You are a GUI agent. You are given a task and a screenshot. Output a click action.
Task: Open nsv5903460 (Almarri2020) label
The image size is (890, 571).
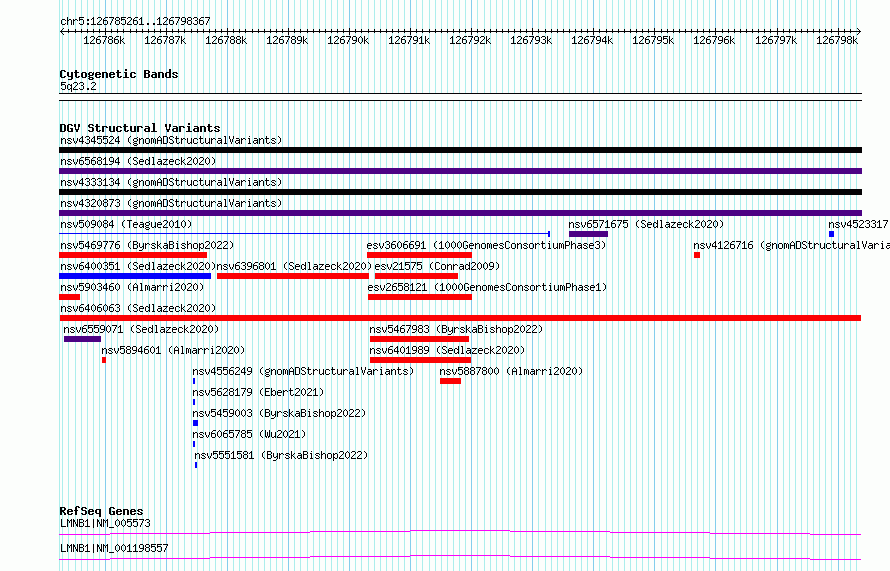point(132,287)
